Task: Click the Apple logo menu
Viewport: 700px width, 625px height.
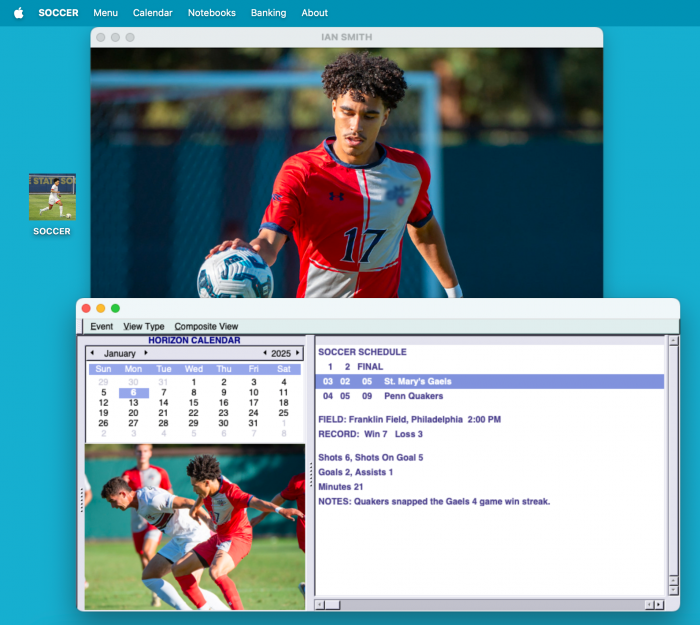Action: click(18, 13)
